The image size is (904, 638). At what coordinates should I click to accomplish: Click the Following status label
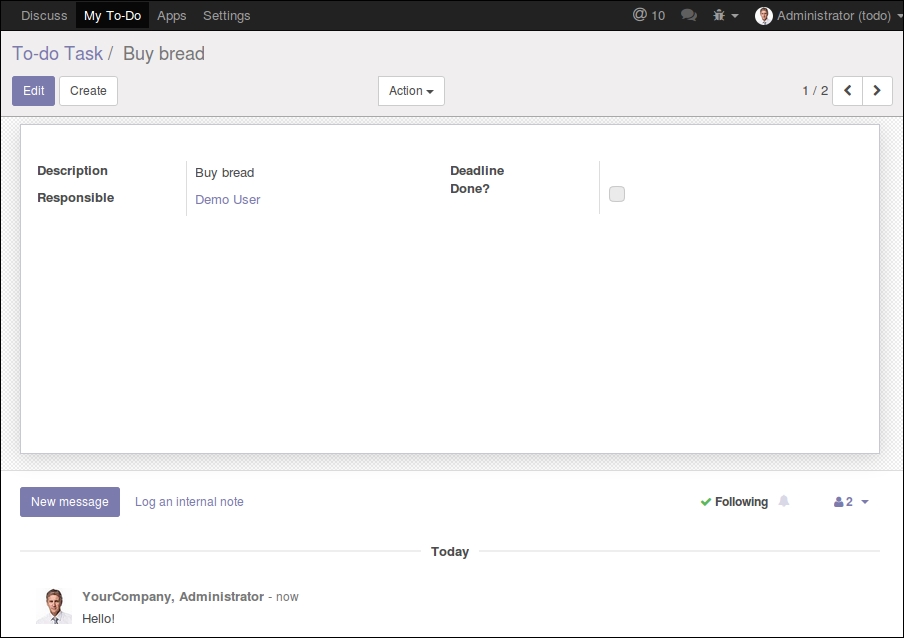(x=741, y=502)
